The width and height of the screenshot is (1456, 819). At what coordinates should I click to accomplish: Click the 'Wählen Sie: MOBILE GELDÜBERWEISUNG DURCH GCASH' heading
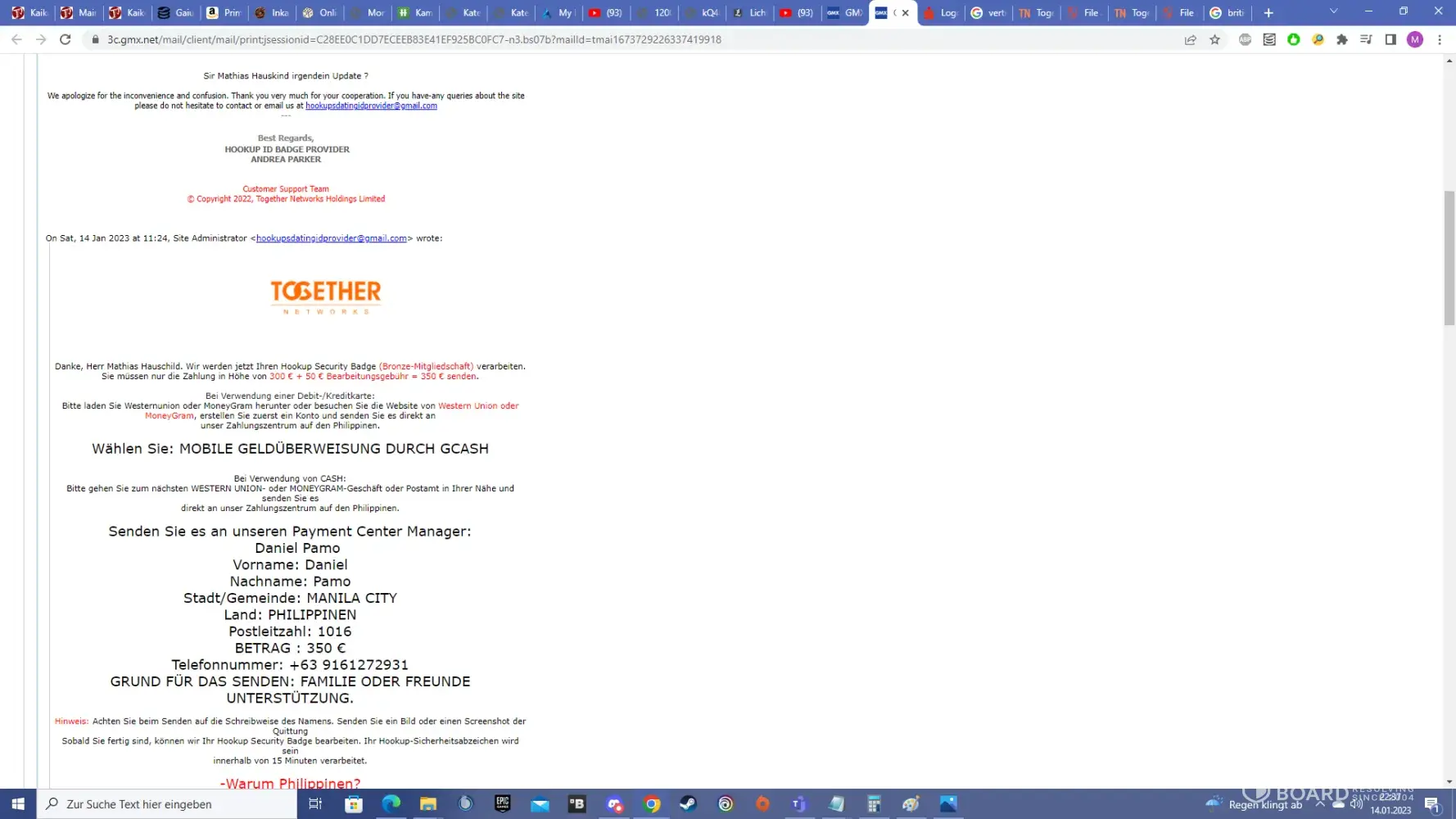290,449
